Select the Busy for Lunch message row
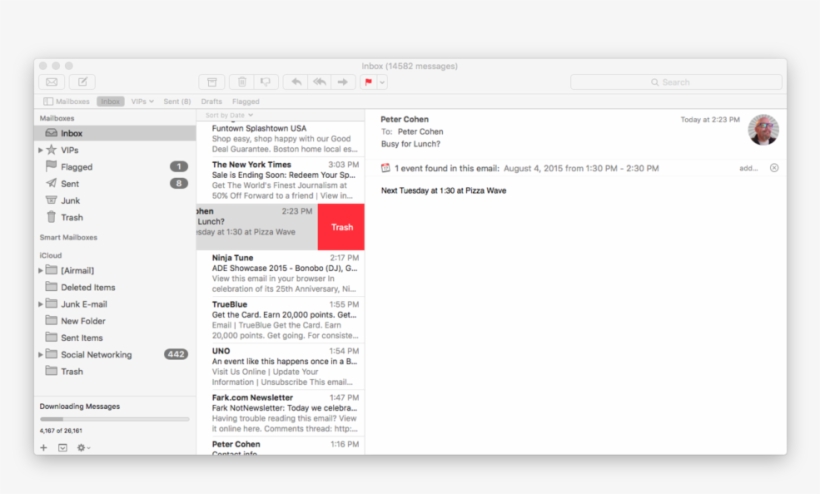The width and height of the screenshot is (820, 494). 257,227
